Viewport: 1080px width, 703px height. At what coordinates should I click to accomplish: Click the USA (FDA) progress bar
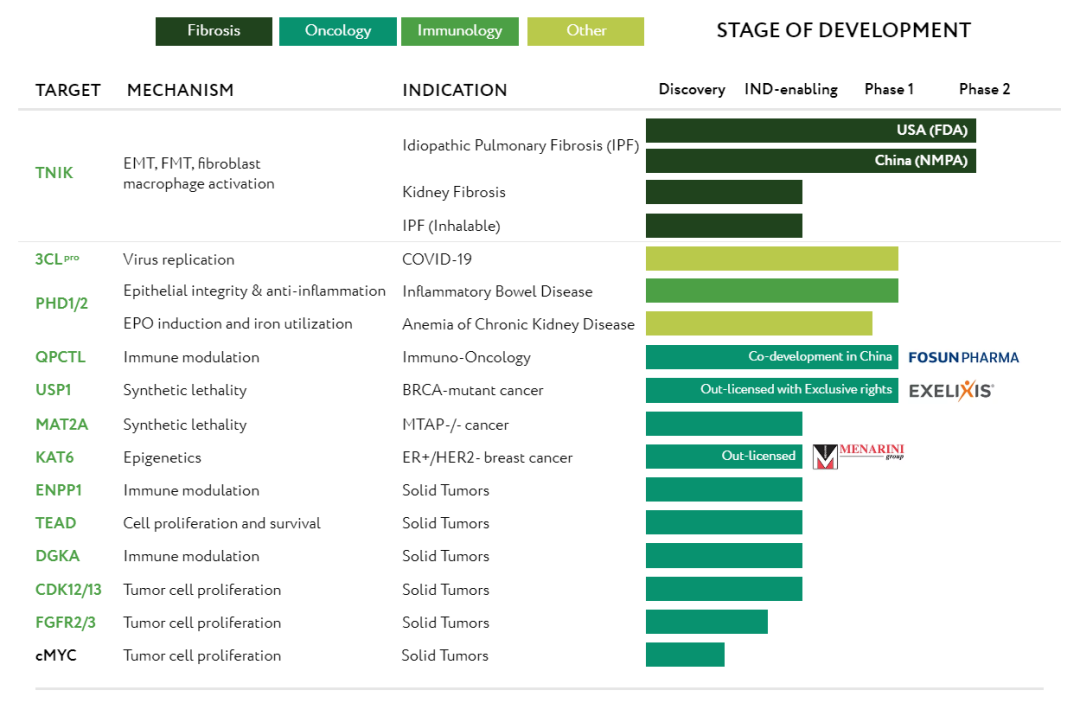click(810, 131)
